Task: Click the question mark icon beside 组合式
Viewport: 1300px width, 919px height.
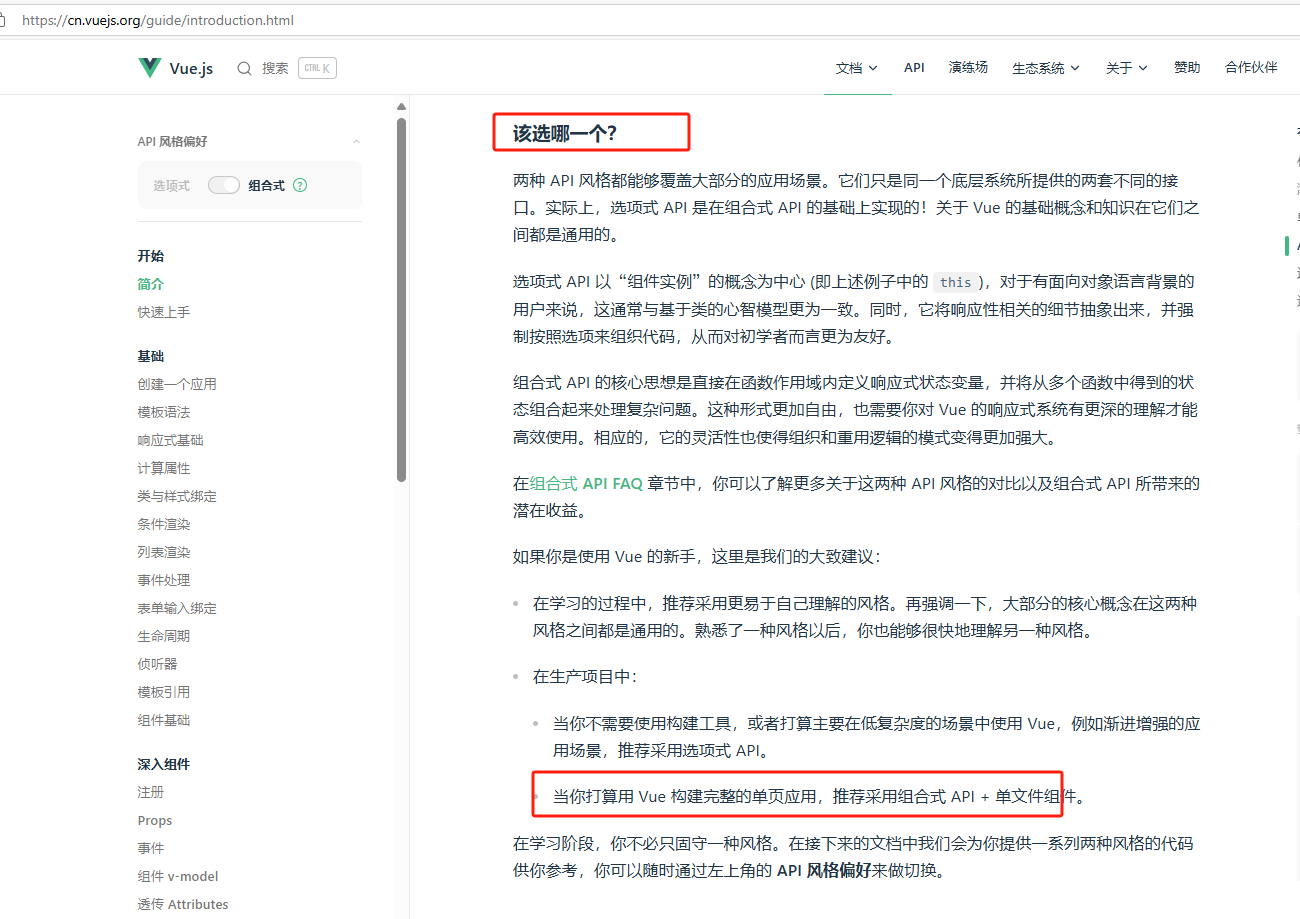Action: (x=302, y=185)
